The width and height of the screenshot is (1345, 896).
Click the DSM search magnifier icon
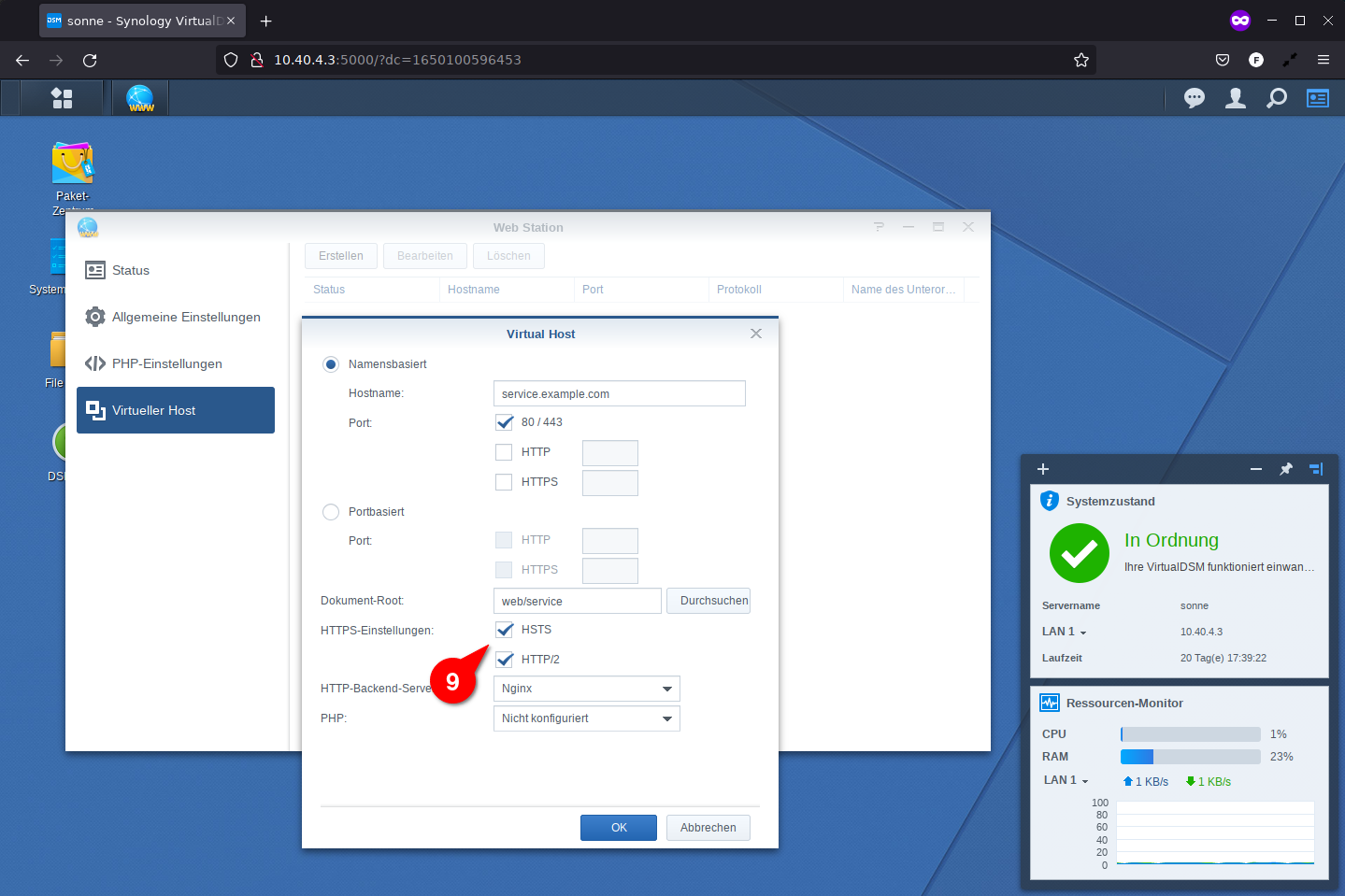(1276, 98)
